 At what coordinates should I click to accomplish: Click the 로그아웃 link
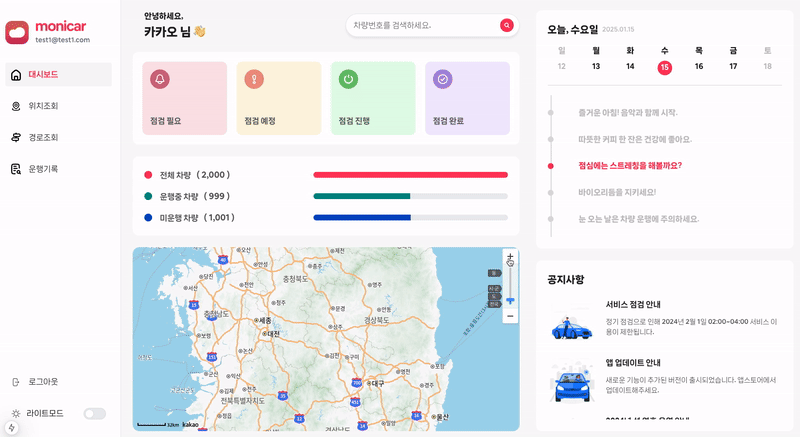[x=43, y=382]
